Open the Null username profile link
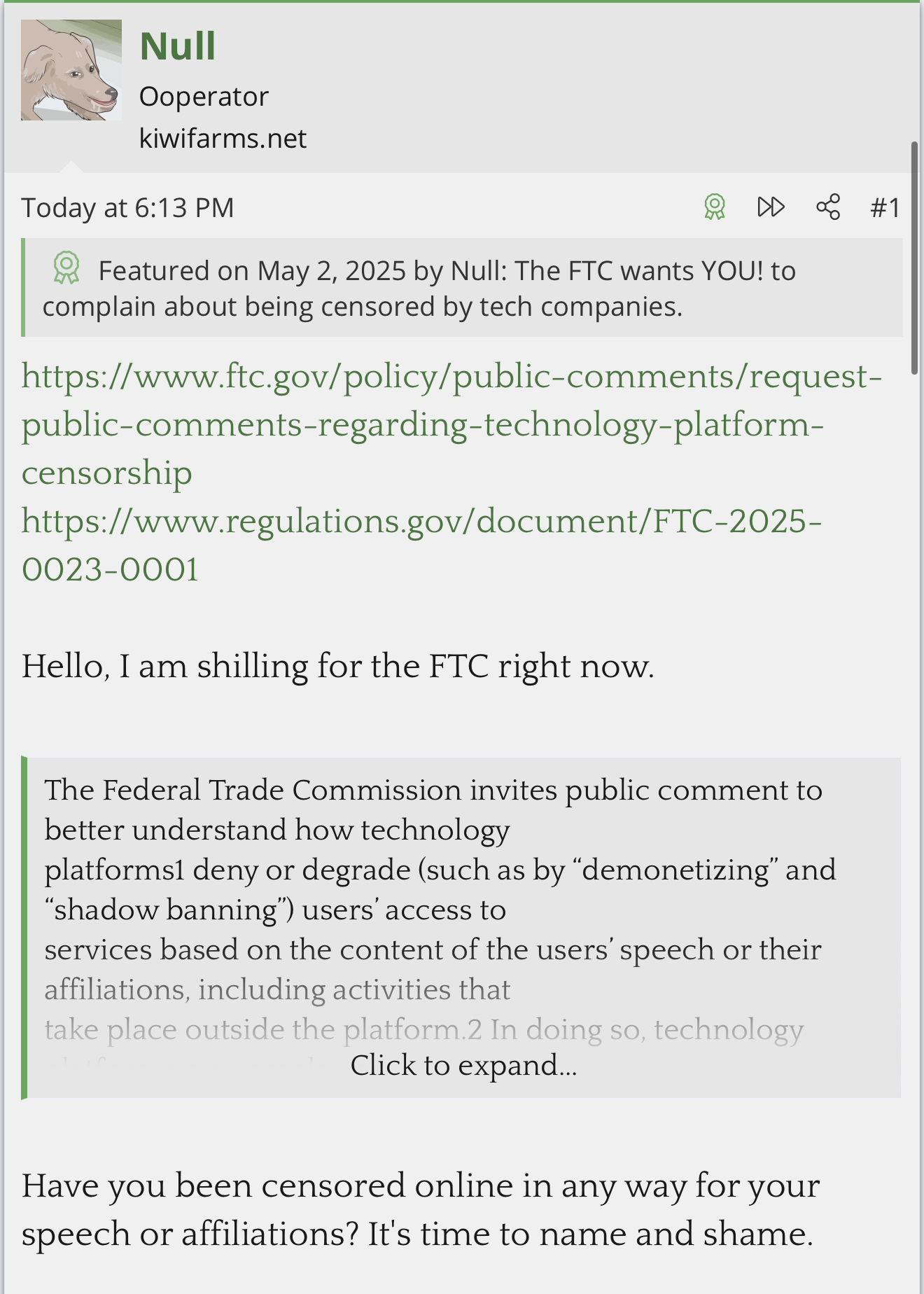Screen dimensions: 924x1294 pos(178,46)
